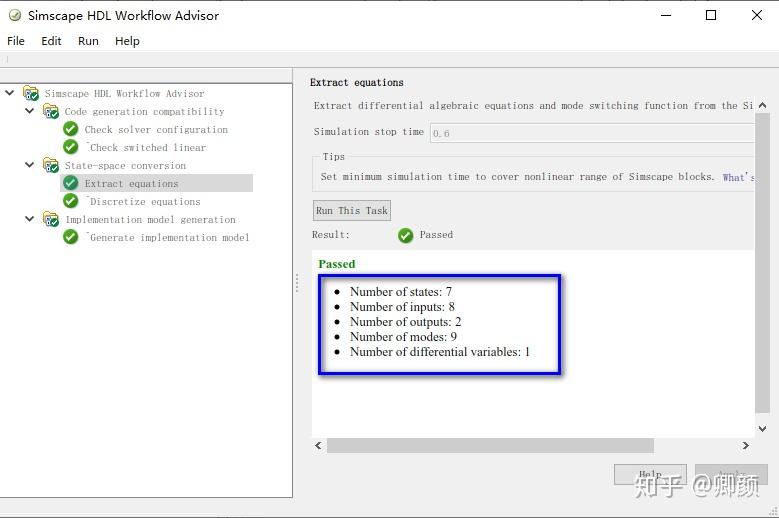The image size is (779, 518).
Task: Click the vertical scrollbar thumb
Action: [763, 263]
